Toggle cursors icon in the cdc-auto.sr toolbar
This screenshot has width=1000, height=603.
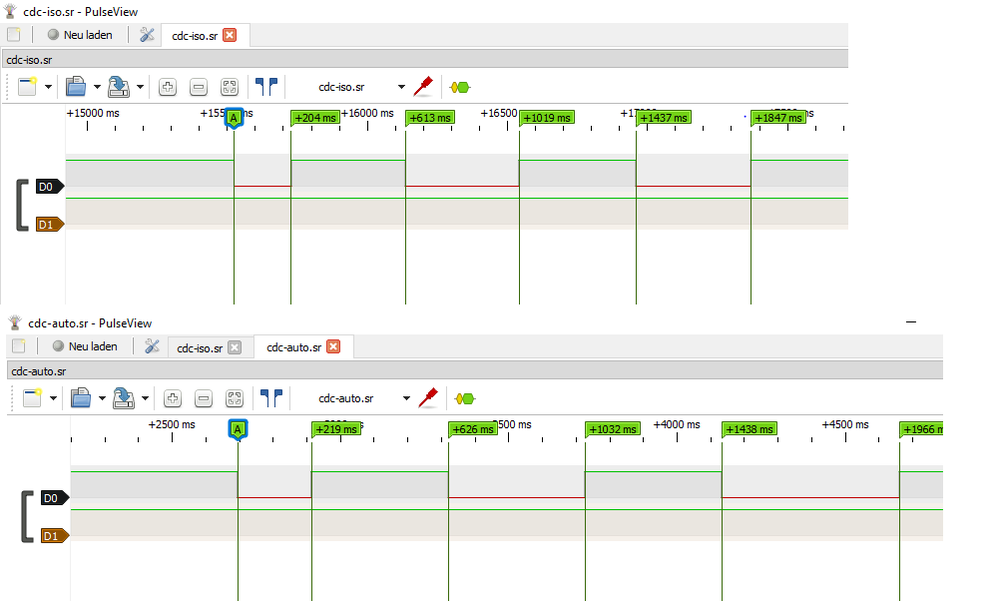[x=270, y=398]
